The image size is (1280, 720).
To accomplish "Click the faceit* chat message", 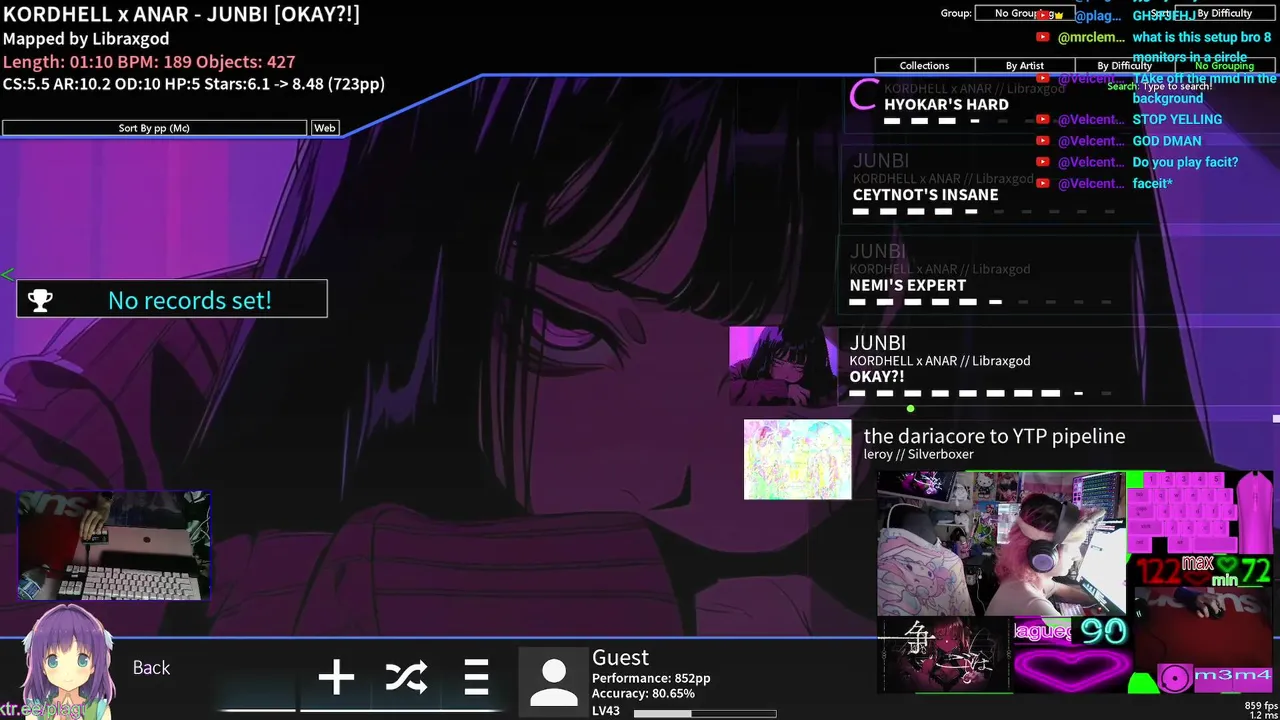I will click(x=1152, y=184).
